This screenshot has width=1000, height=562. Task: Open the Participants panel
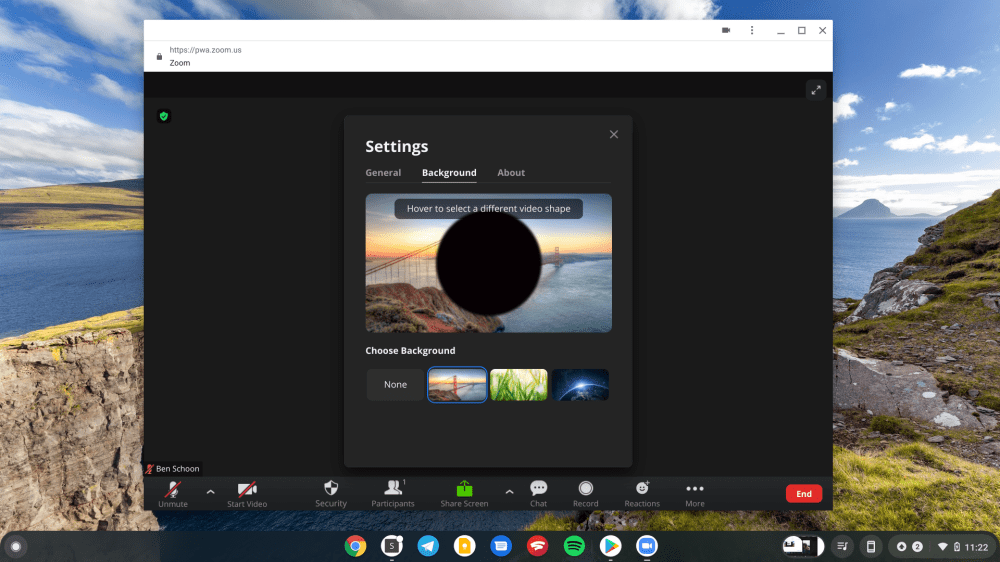click(x=392, y=489)
